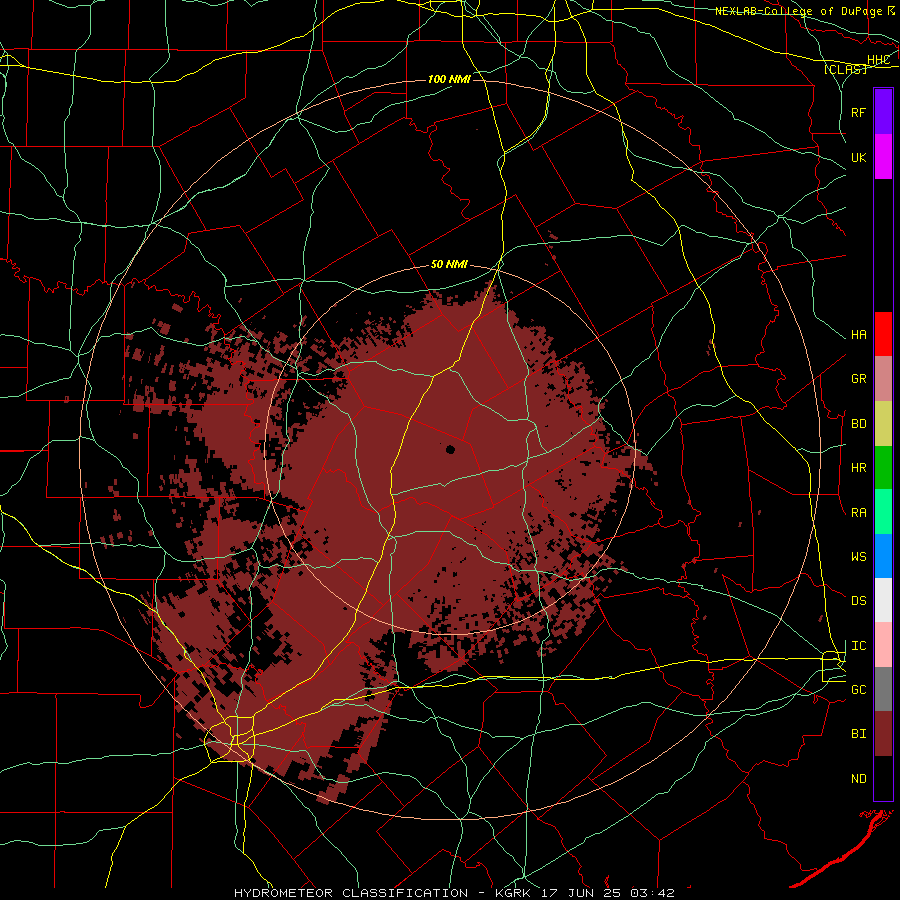Screen dimensions: 900x900
Task: Click the RA light green legend swatch
Action: (883, 512)
